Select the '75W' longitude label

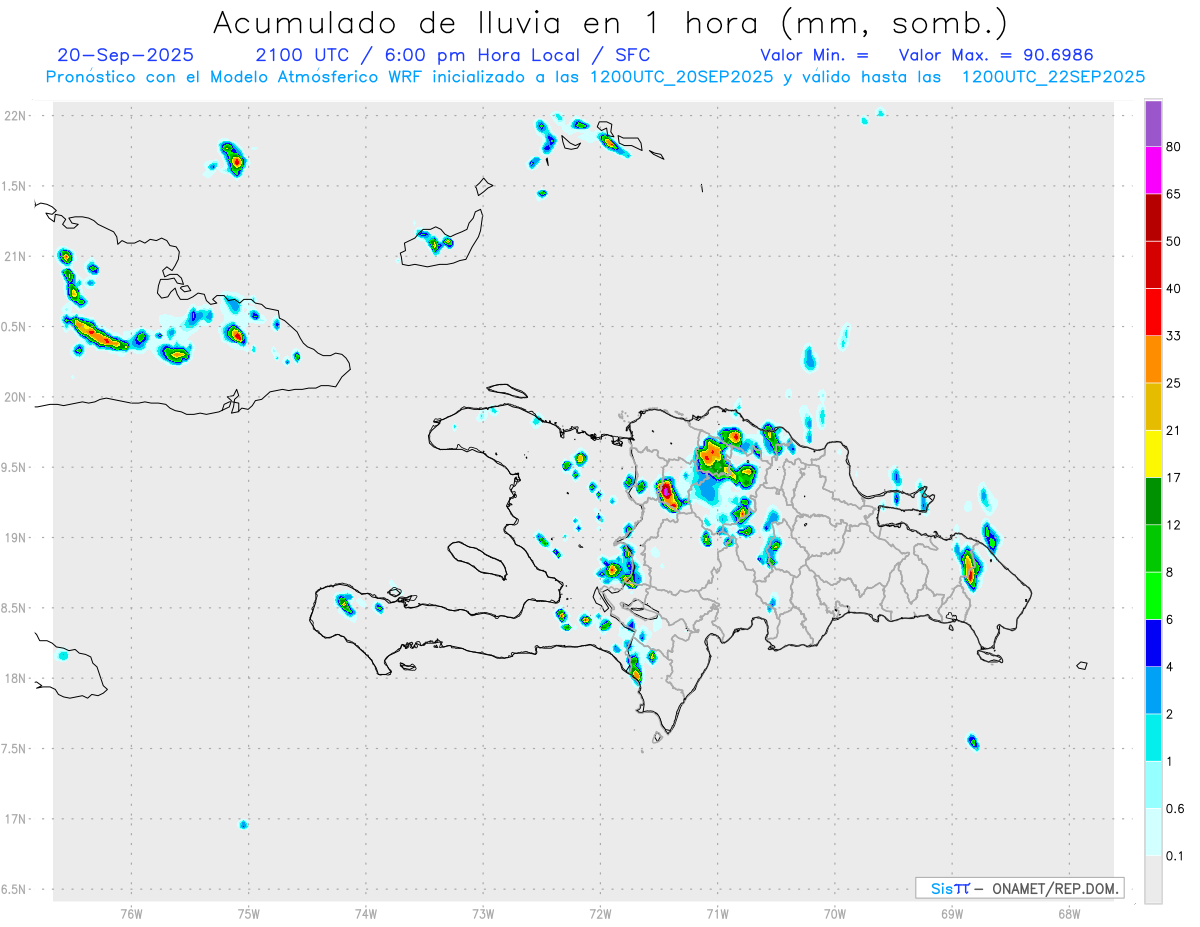(249, 913)
